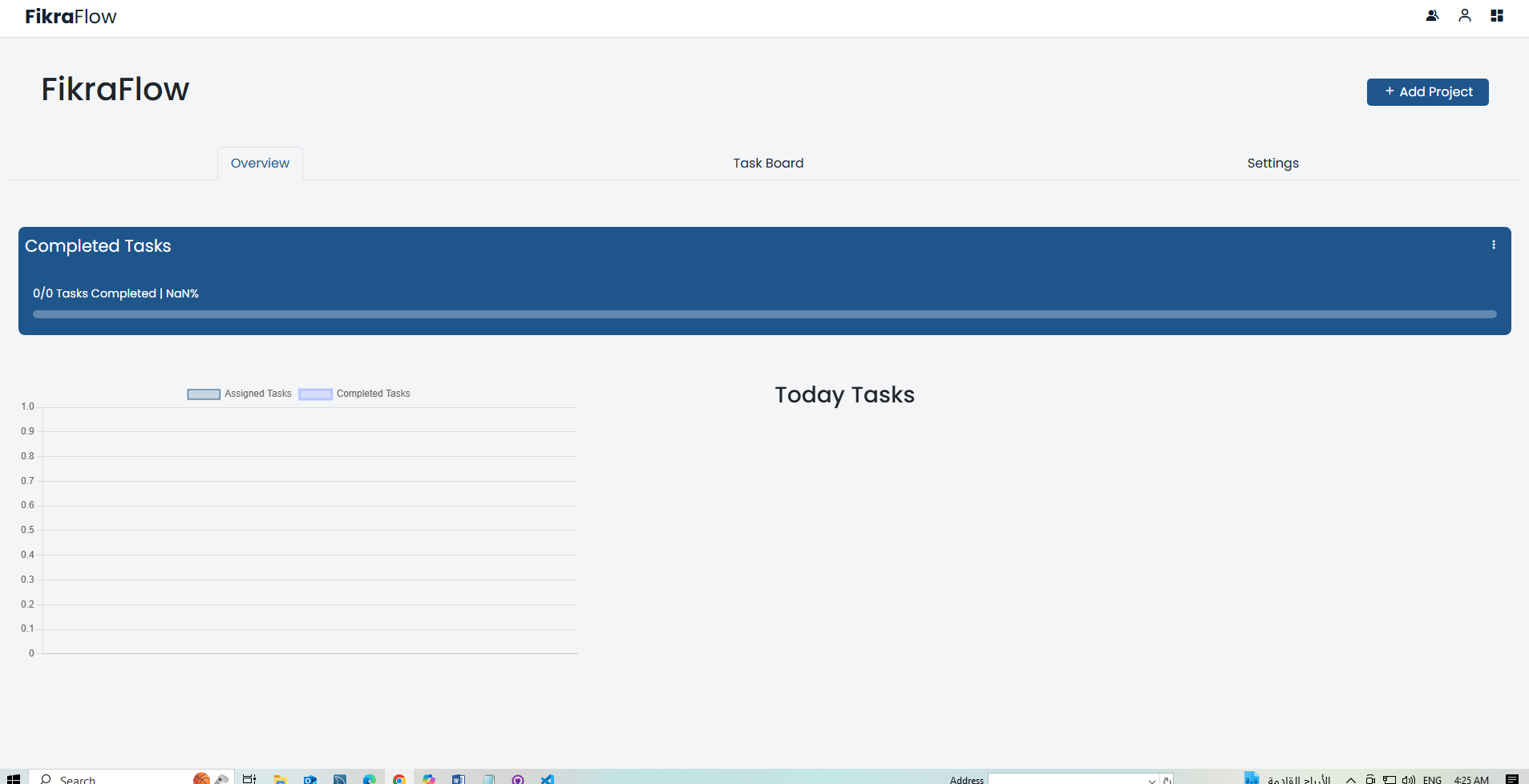Switch to the Overview tab

260,164
